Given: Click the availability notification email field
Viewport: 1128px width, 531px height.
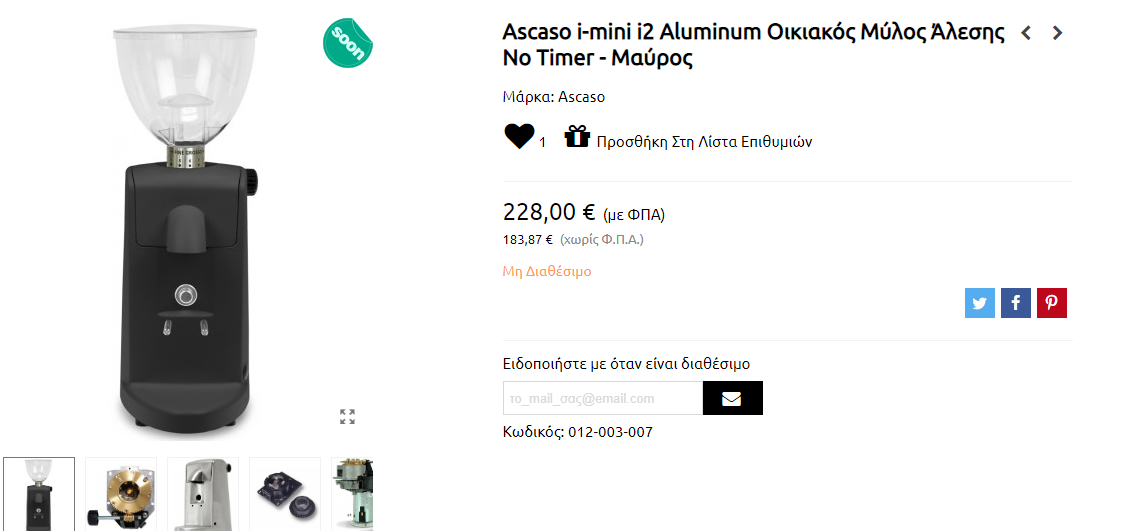Looking at the screenshot, I should pyautogui.click(x=603, y=398).
